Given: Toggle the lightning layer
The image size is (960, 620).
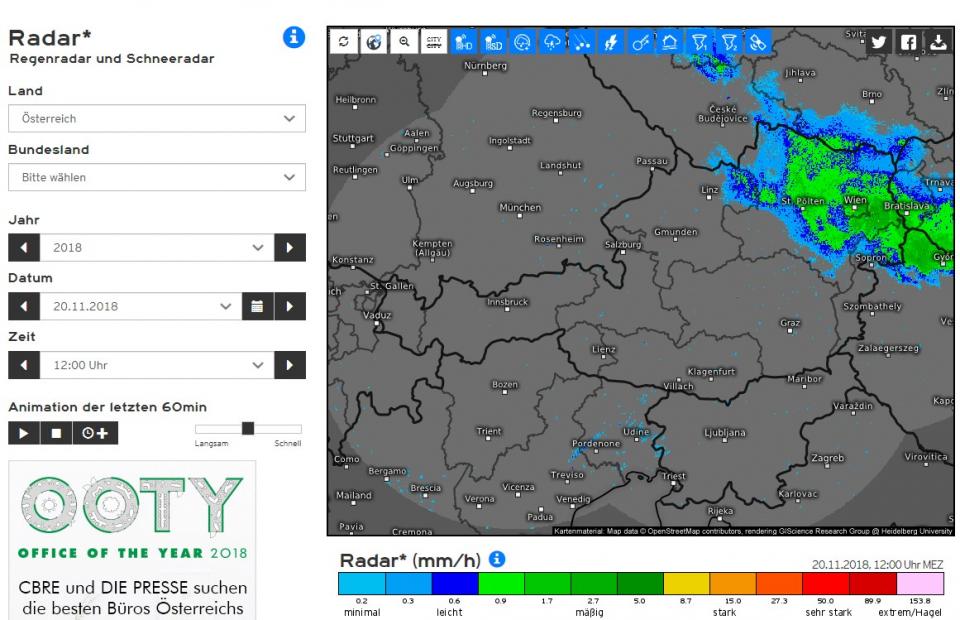Looking at the screenshot, I should 609,42.
